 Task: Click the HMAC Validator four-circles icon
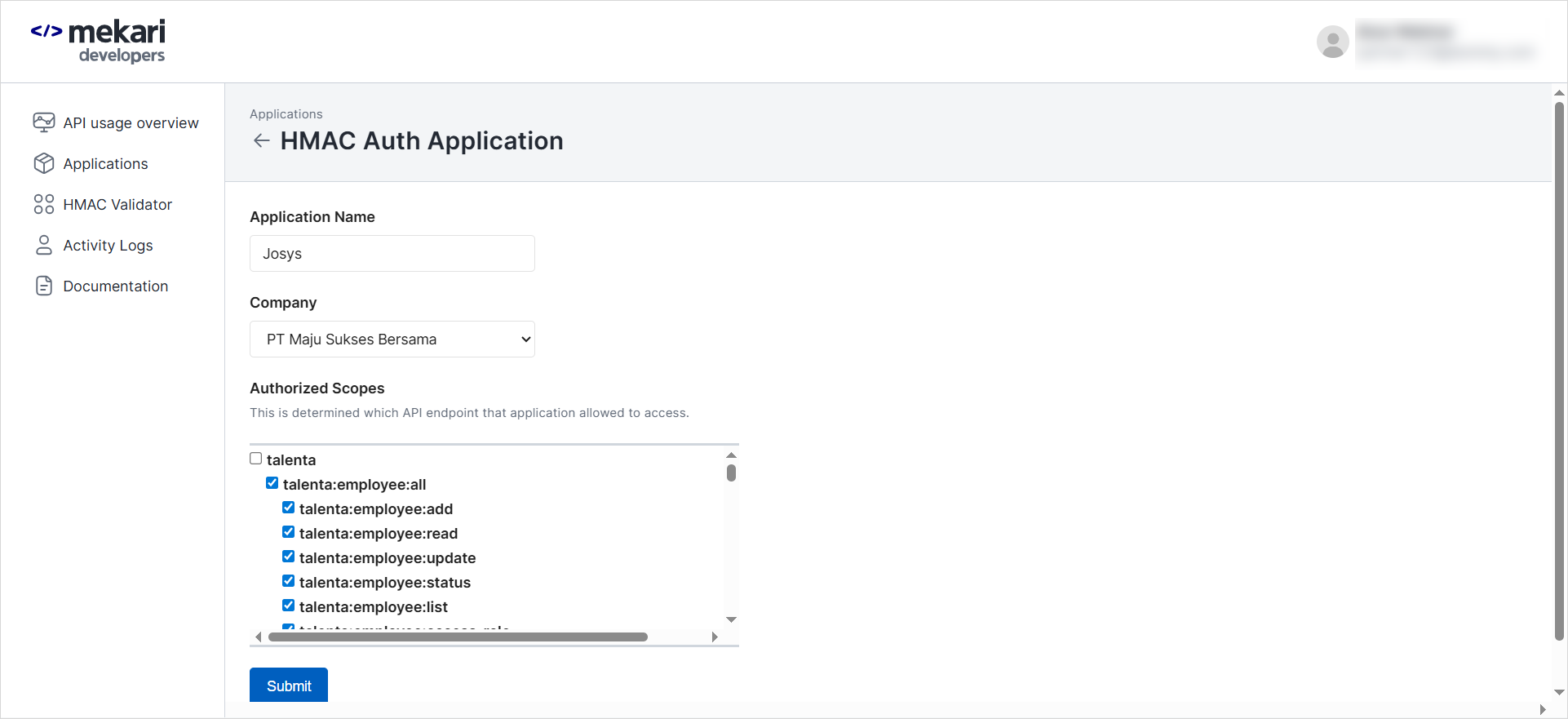[44, 204]
